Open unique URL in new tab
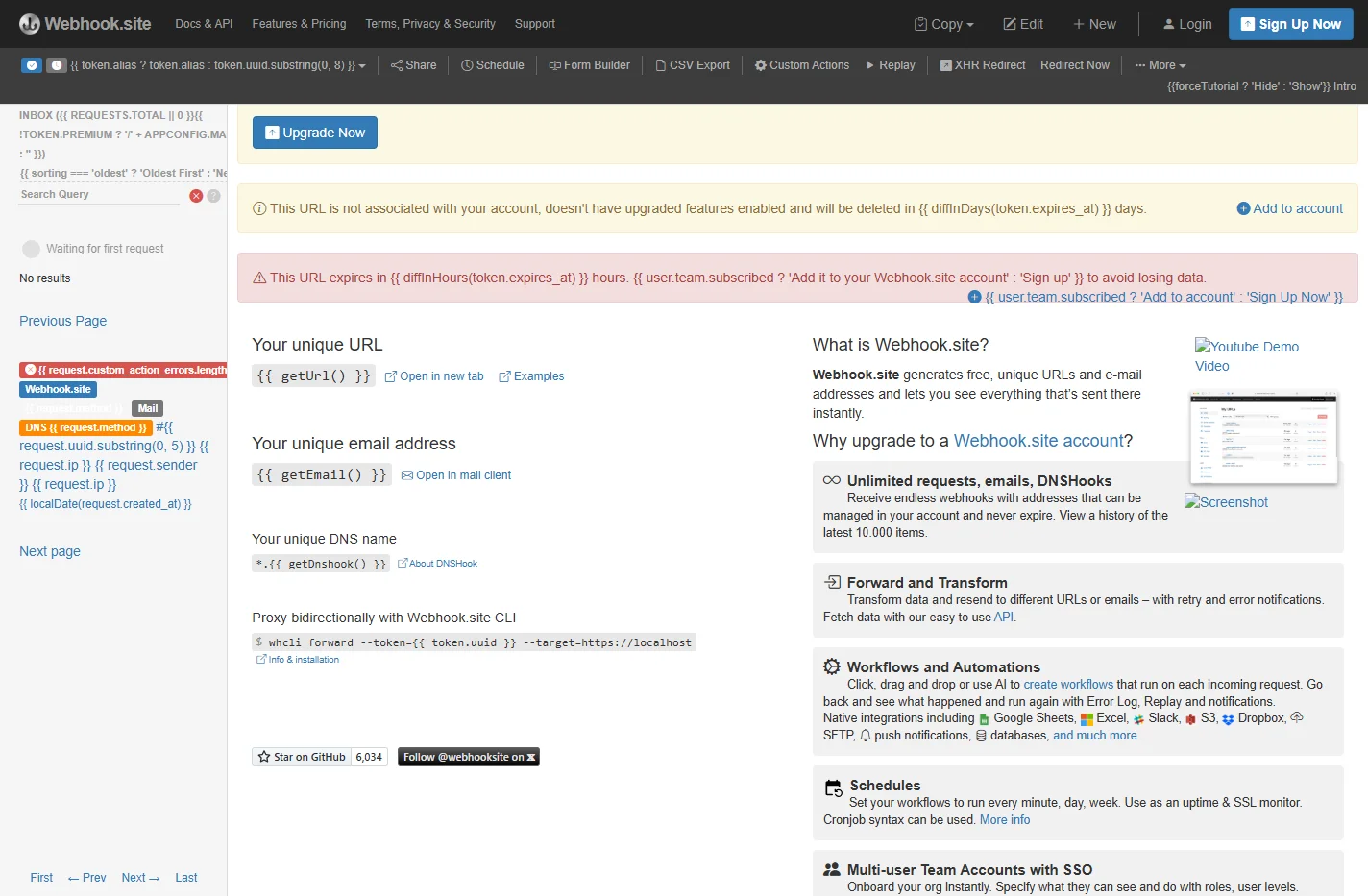1368x896 pixels. point(434,376)
